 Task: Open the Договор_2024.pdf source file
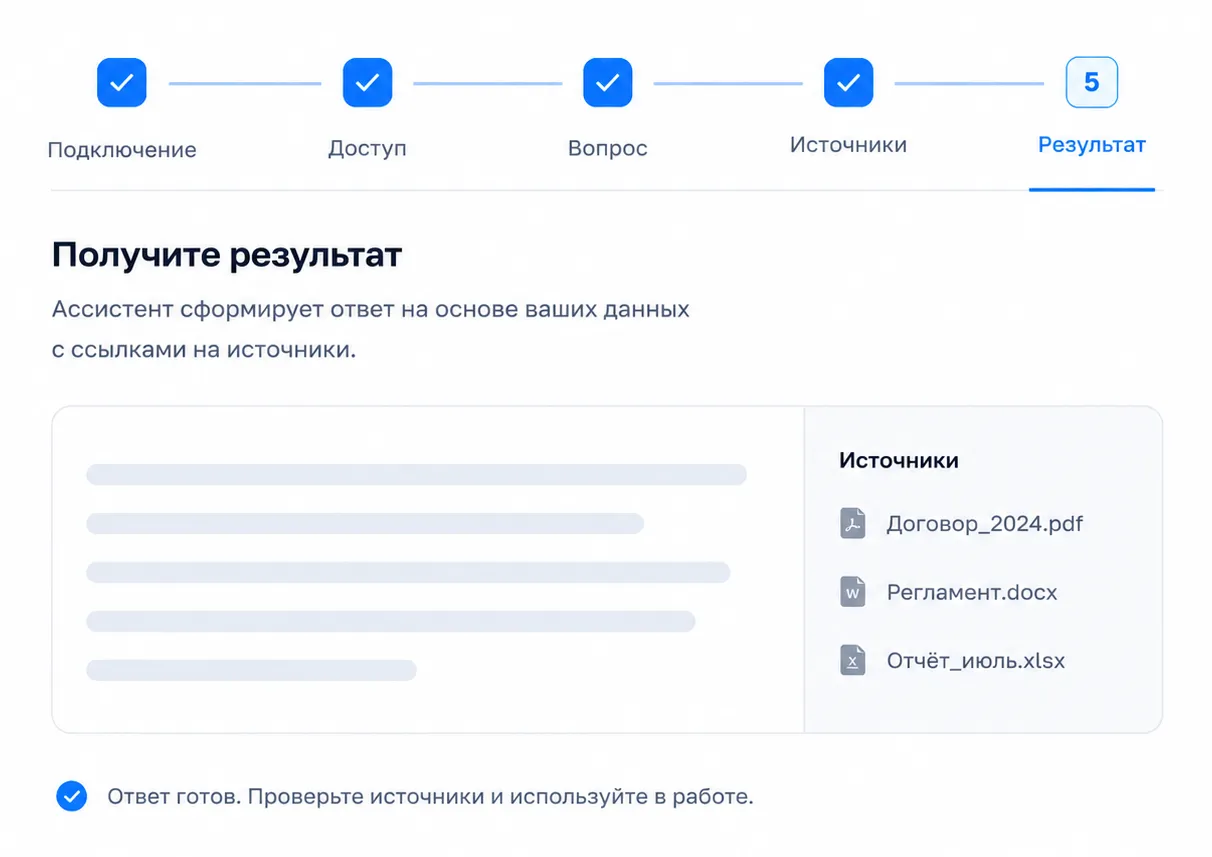tap(985, 524)
